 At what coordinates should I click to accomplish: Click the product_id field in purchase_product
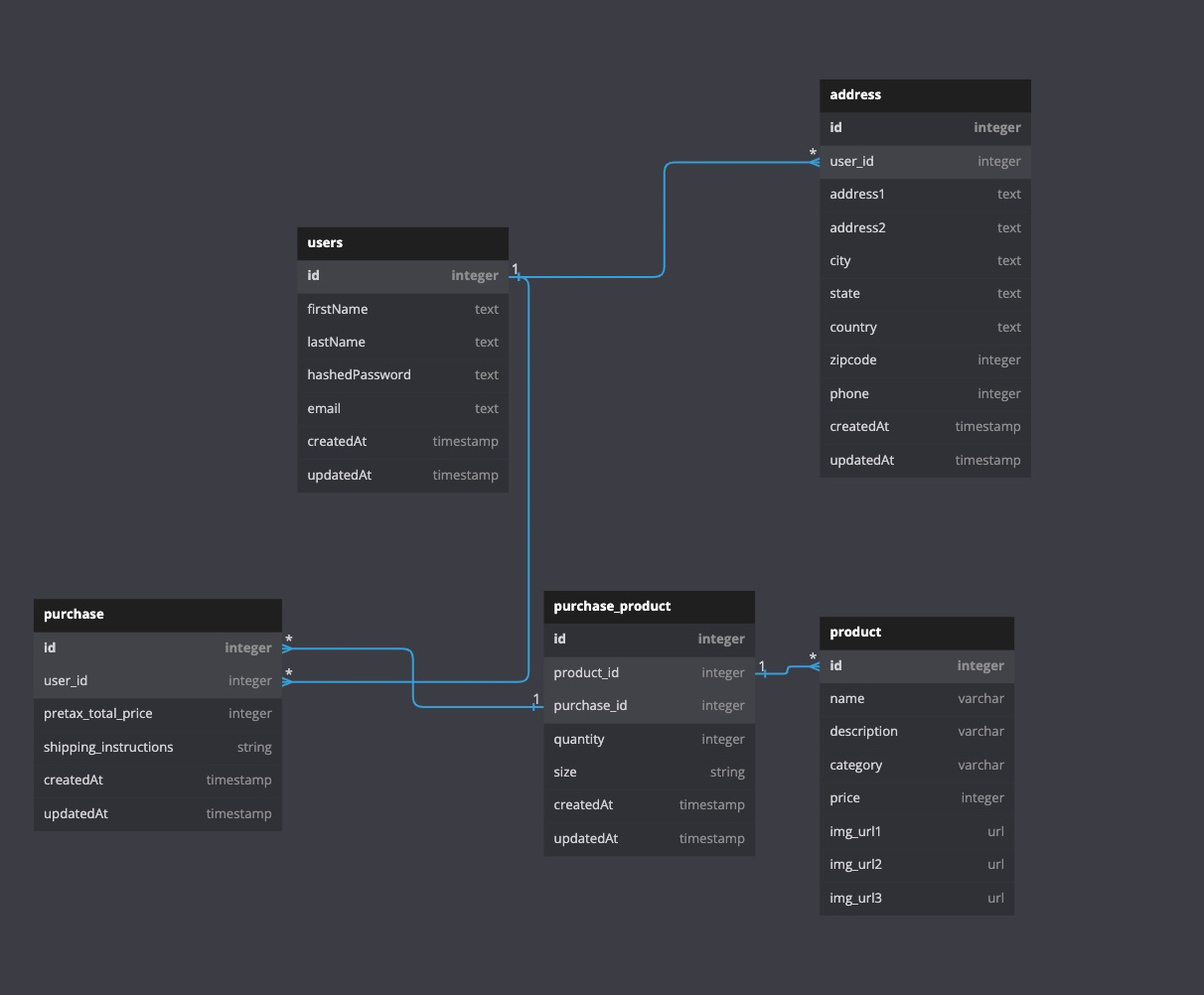(x=649, y=672)
